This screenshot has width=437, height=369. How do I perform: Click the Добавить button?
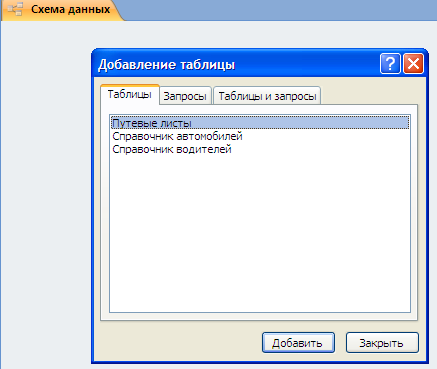[298, 342]
